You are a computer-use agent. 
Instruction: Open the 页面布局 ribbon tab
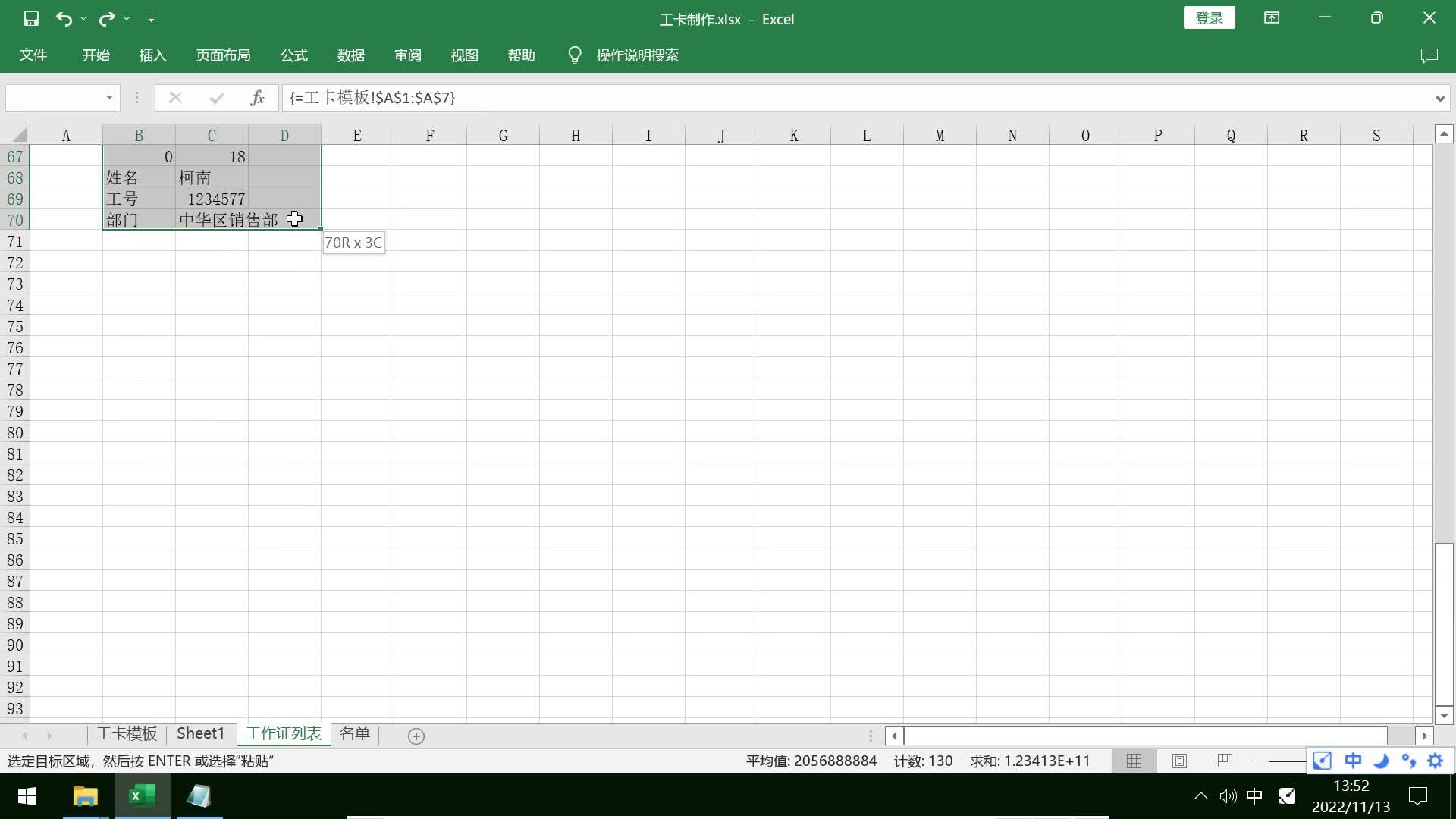pyautogui.click(x=223, y=55)
